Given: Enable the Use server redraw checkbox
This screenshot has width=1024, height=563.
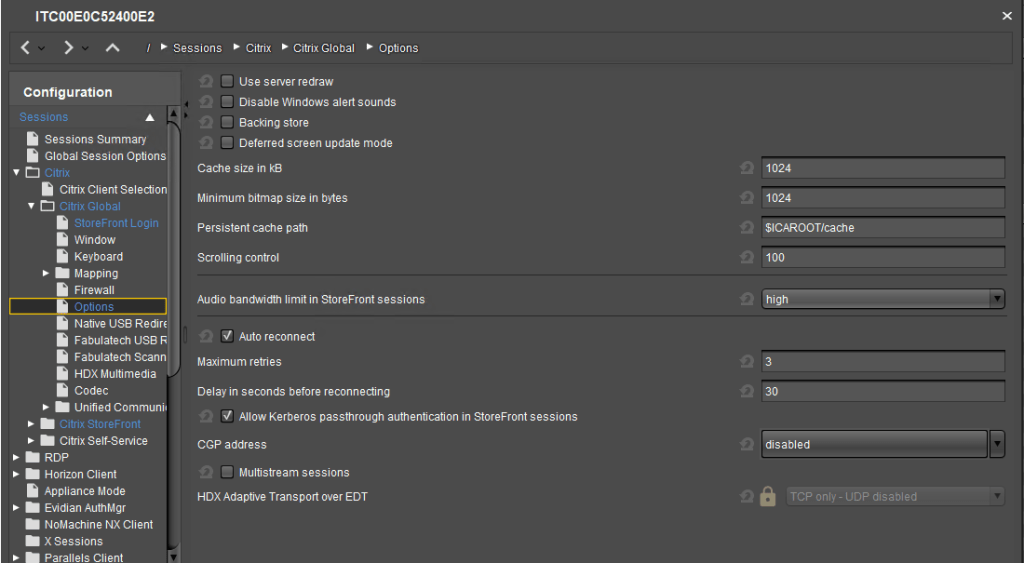Looking at the screenshot, I should 227,81.
